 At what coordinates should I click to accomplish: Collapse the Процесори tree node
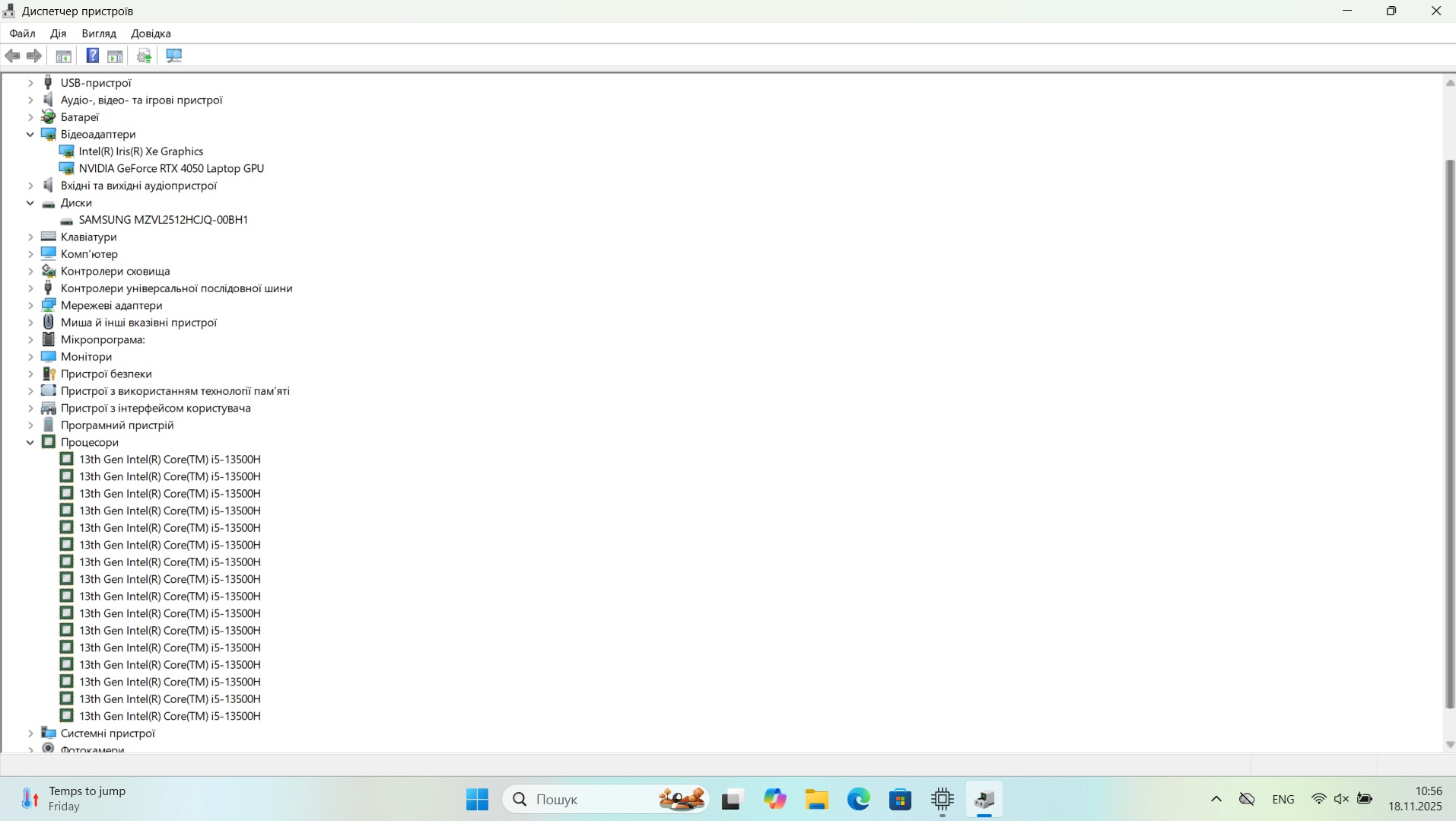tap(30, 442)
